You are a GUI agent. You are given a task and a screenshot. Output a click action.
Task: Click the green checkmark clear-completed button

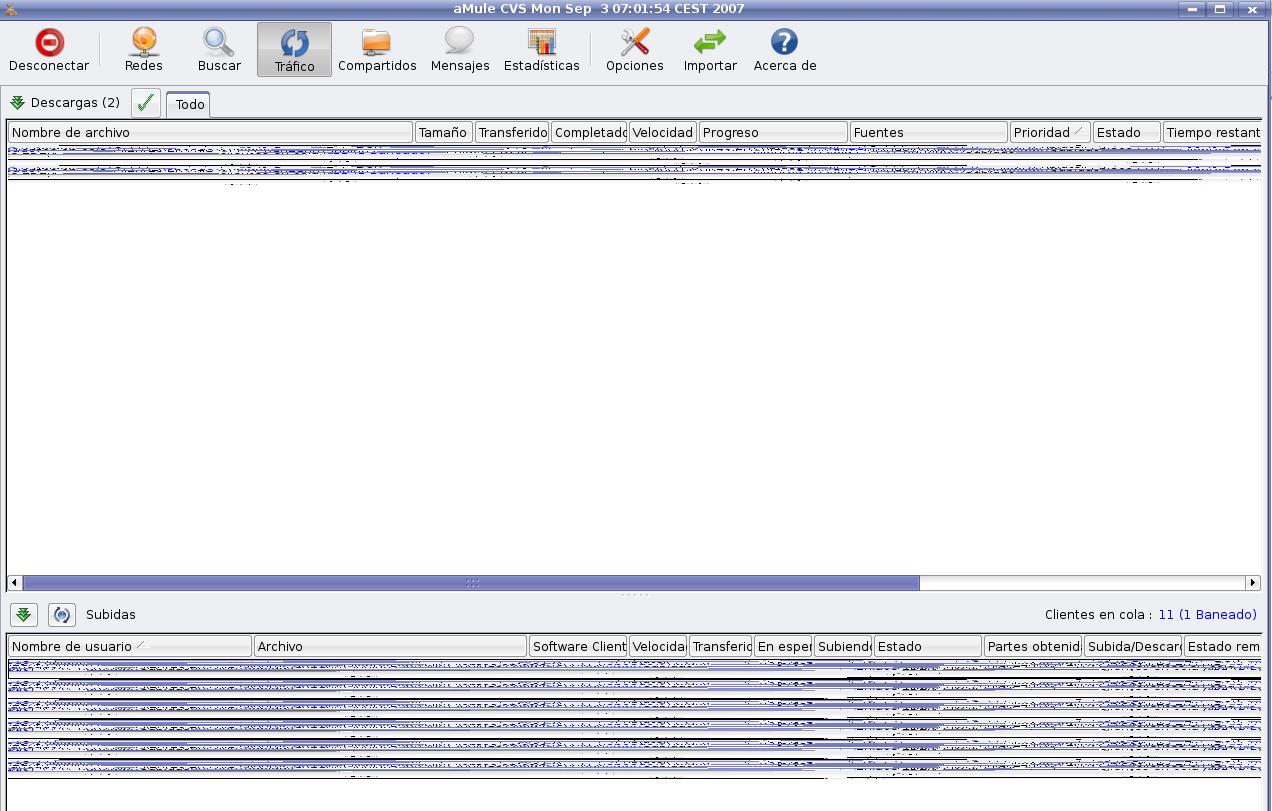(x=146, y=103)
